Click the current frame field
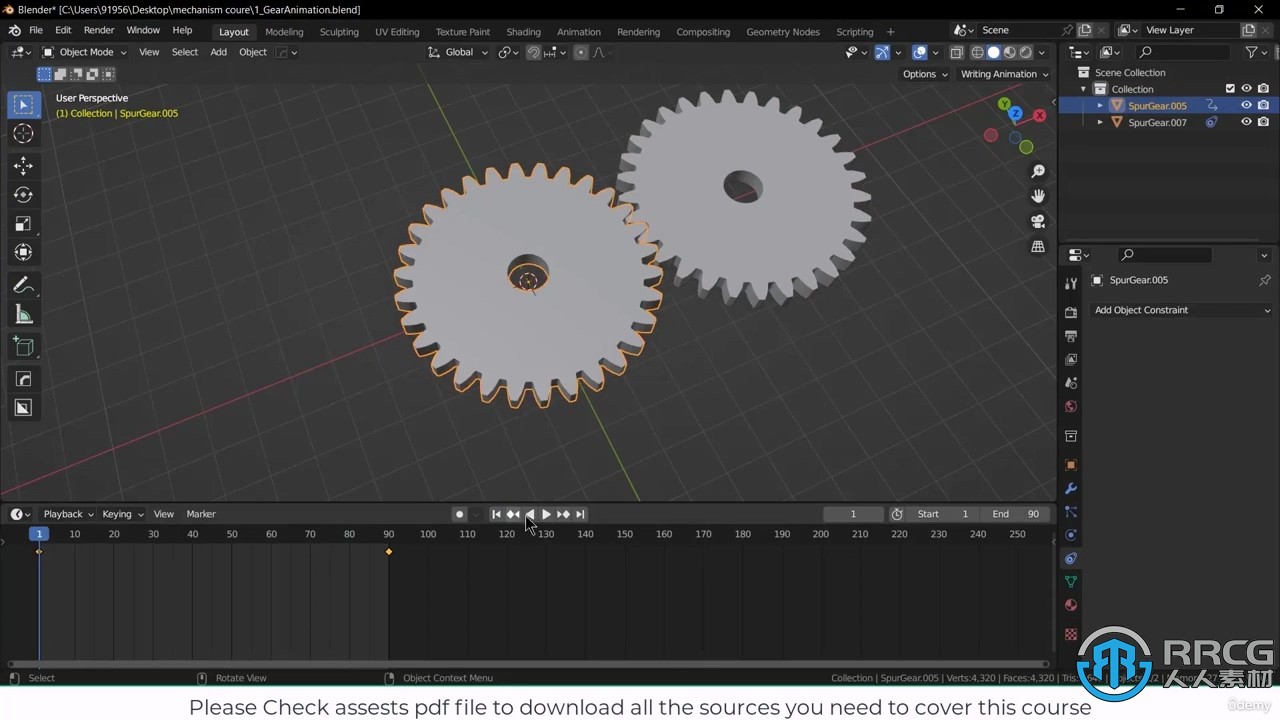The height and width of the screenshot is (720, 1280). (853, 514)
